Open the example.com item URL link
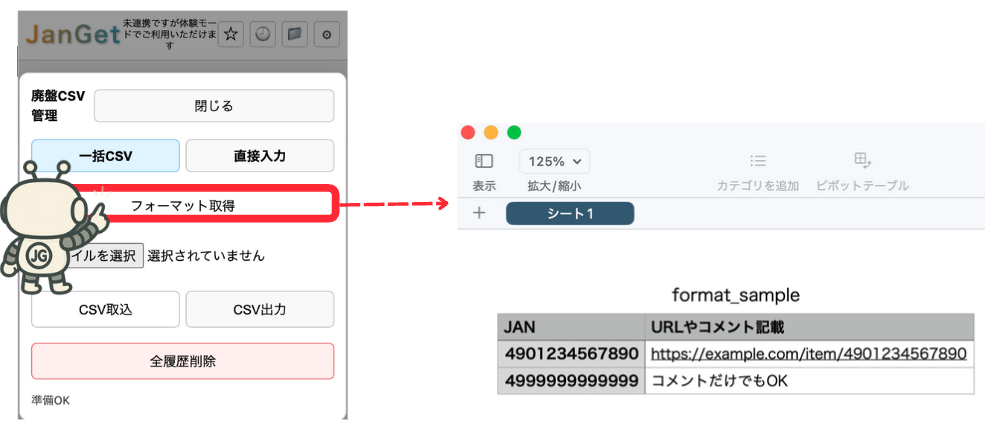This screenshot has height=424, width=985. pyautogui.click(x=808, y=354)
